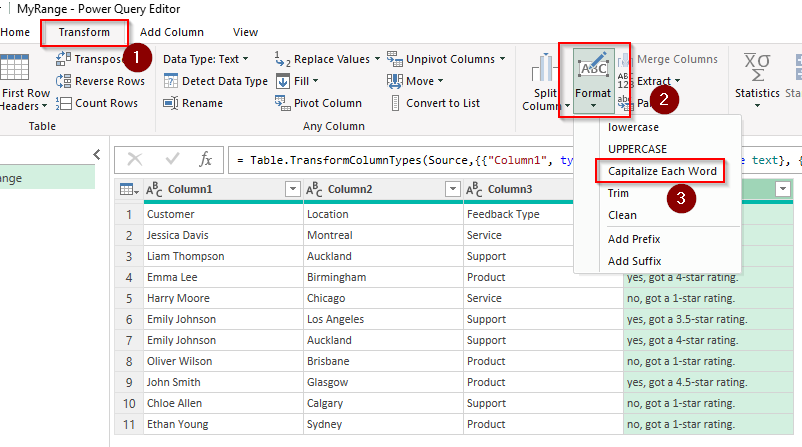The image size is (802, 447).
Task: Switch to the View tab
Action: tap(246, 32)
